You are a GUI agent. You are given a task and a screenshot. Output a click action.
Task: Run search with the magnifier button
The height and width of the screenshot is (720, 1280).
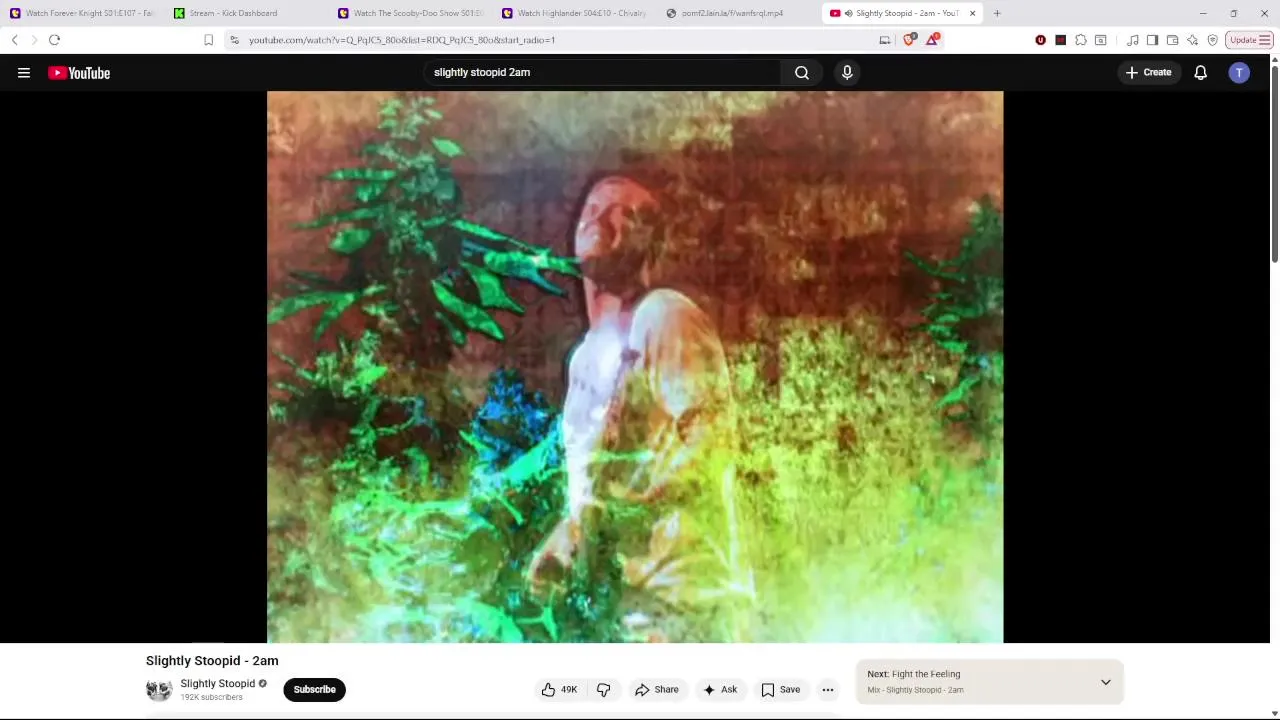[x=802, y=72]
